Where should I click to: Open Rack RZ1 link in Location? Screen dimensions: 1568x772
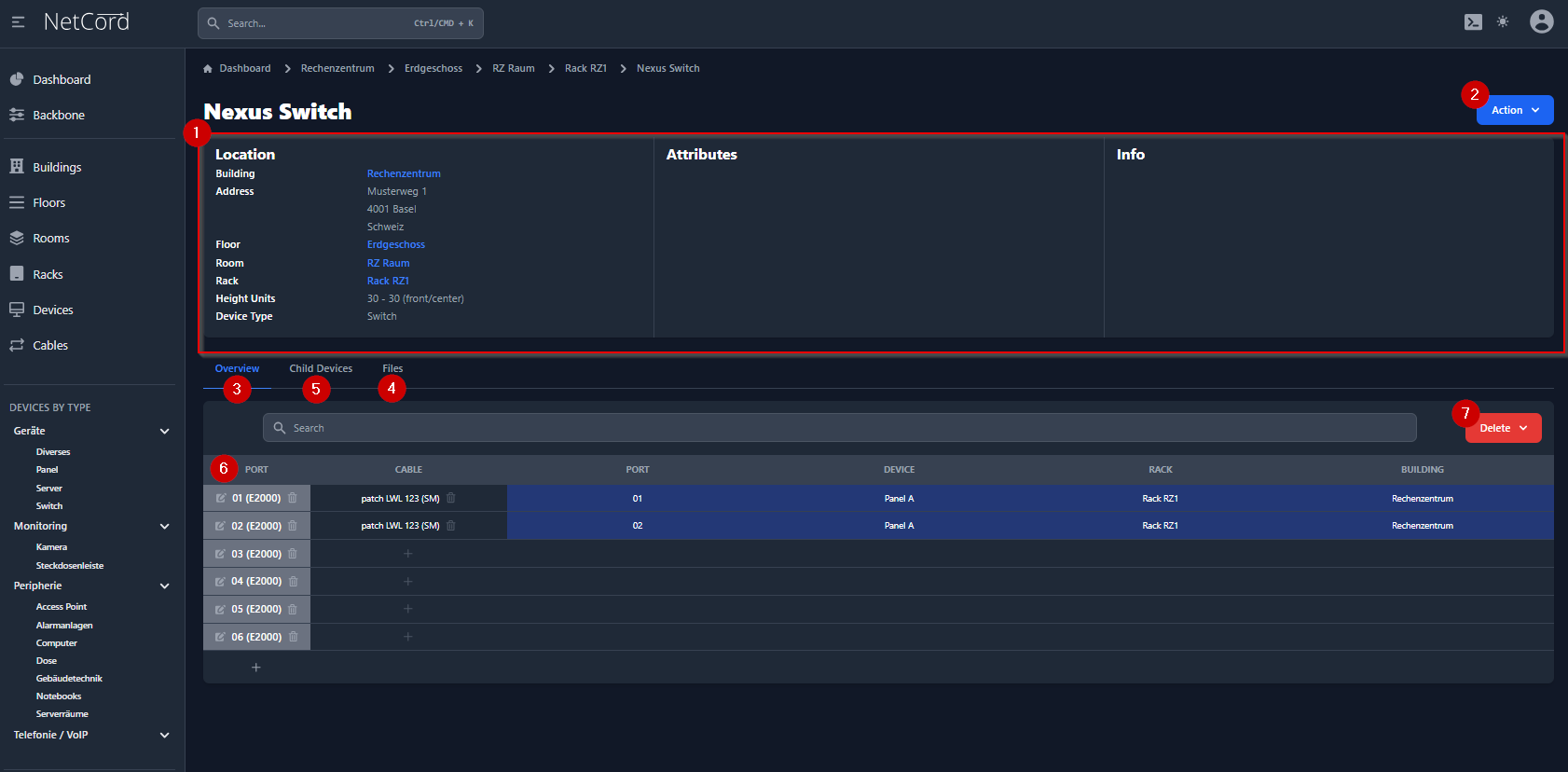click(388, 281)
